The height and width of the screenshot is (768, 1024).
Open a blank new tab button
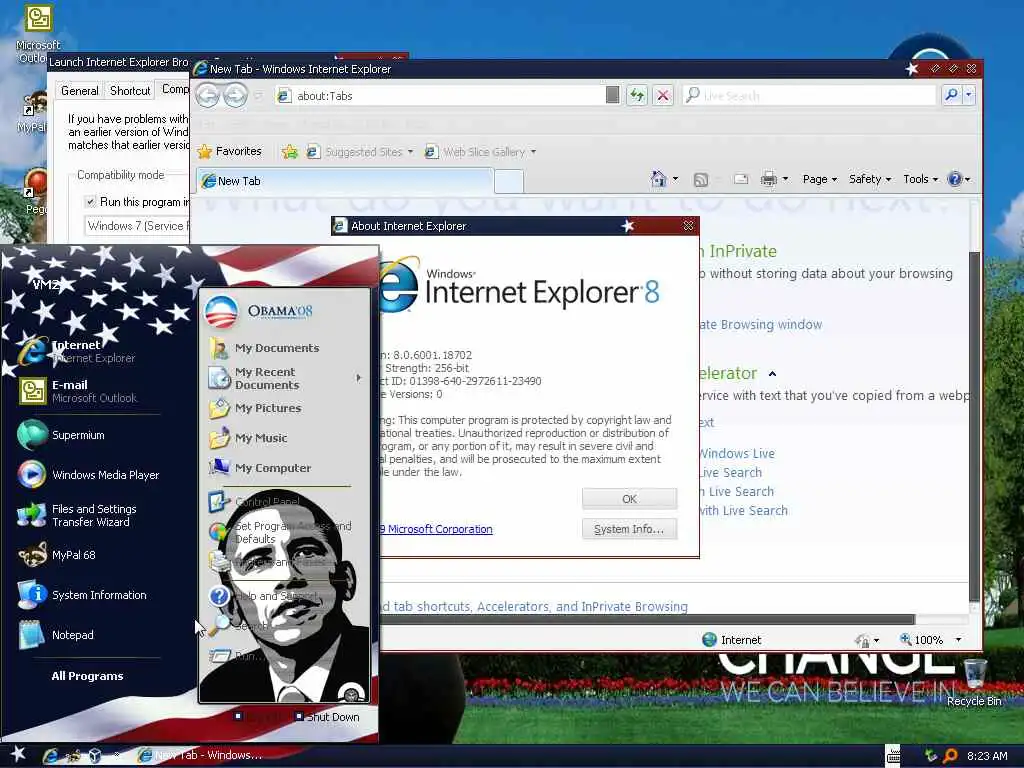pos(509,182)
